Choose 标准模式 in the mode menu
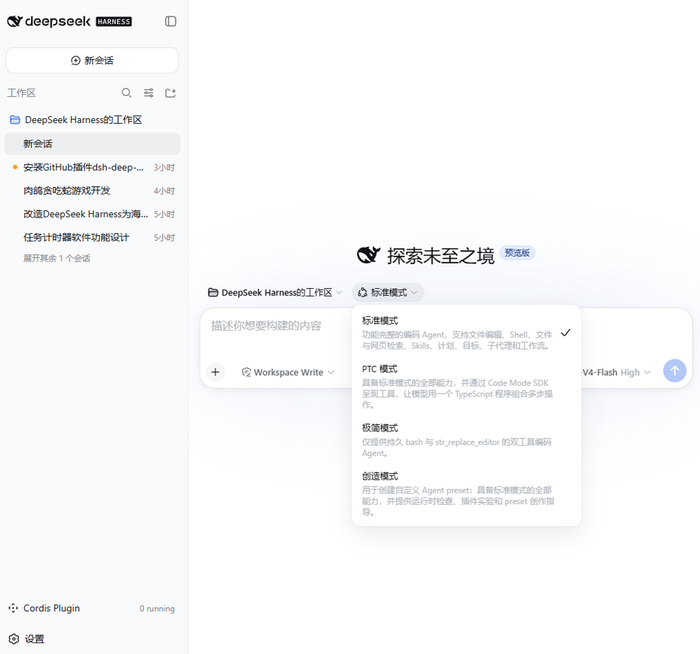Screen dimensions: 700x654 466,333
